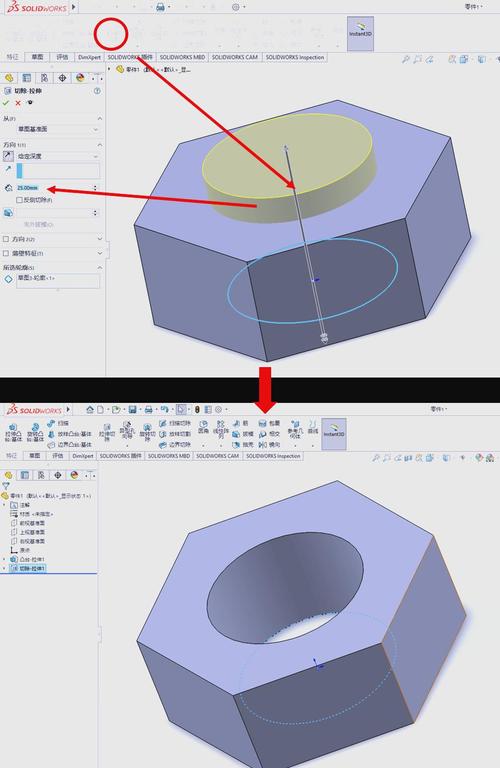Click the Linear Pattern tool in lower ribbon
The height and width of the screenshot is (768, 500).
pos(221,429)
